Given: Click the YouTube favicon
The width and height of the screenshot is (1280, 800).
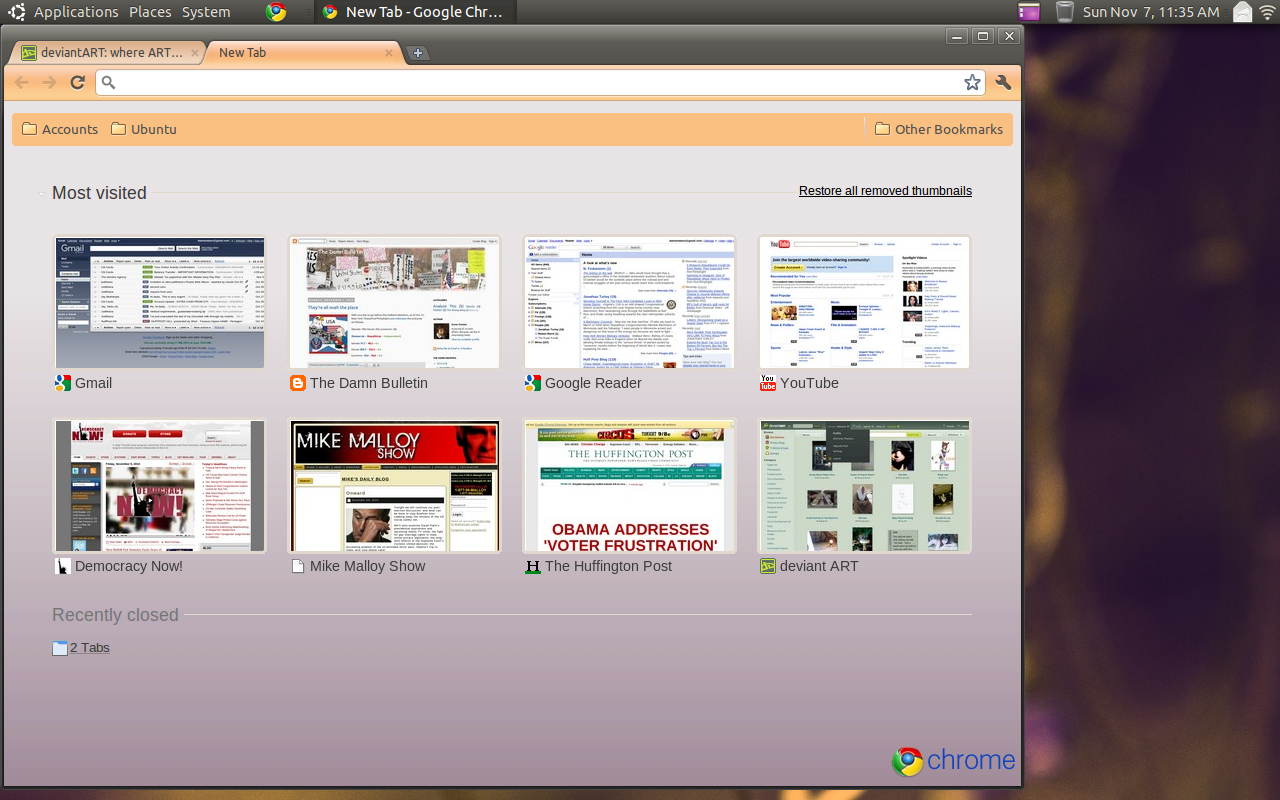Looking at the screenshot, I should 766,383.
